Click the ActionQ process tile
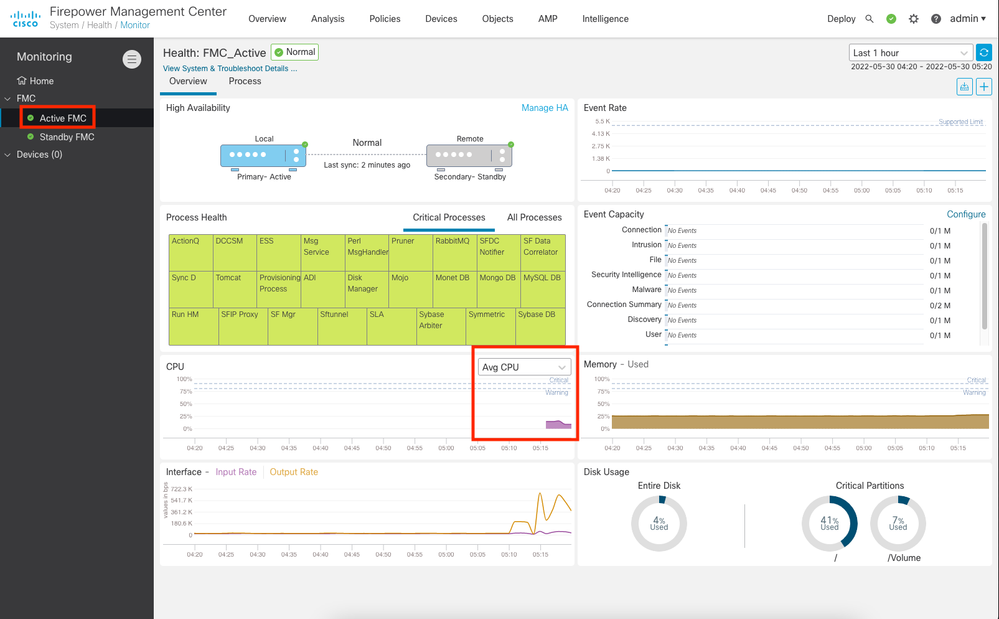999x619 pixels. (191, 253)
